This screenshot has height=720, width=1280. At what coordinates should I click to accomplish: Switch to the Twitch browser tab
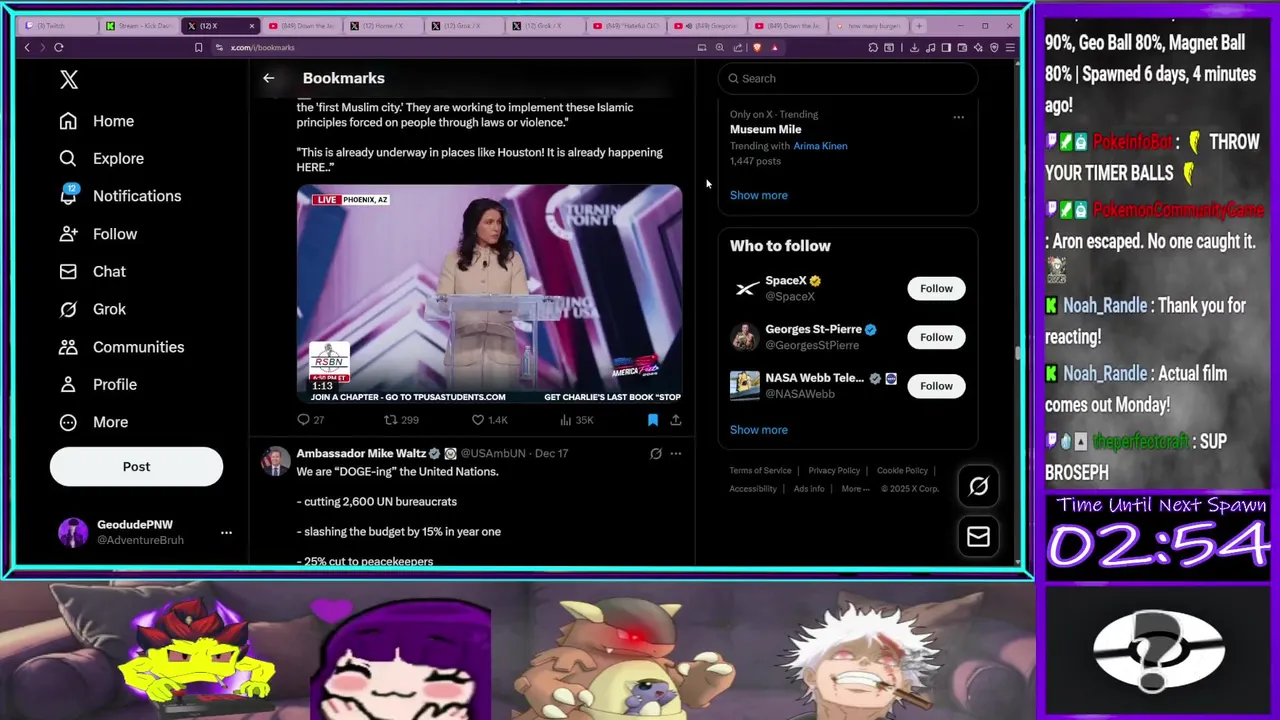(x=58, y=26)
